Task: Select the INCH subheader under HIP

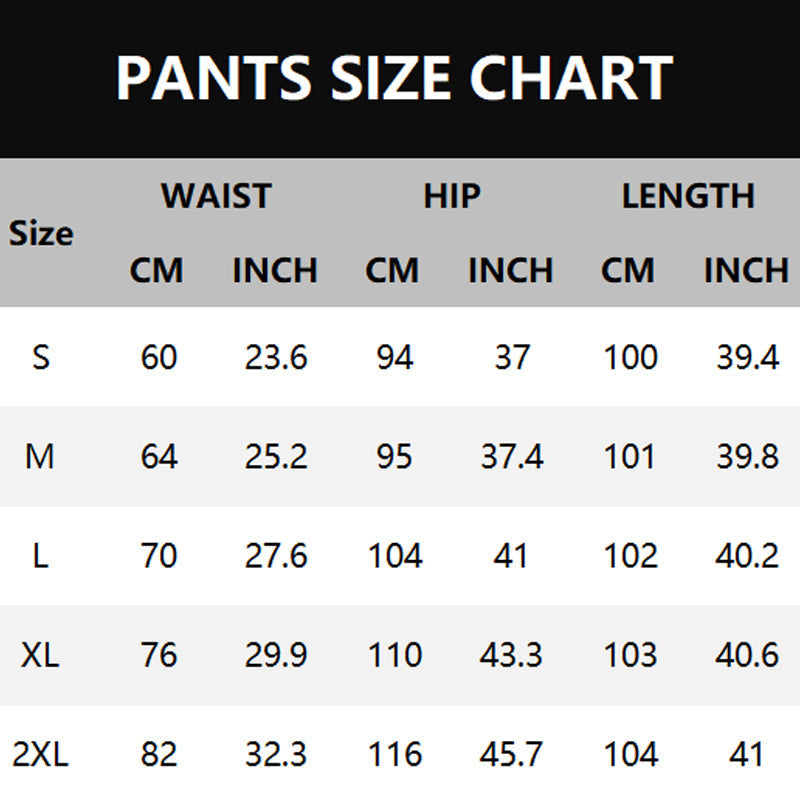Action: click(x=511, y=270)
